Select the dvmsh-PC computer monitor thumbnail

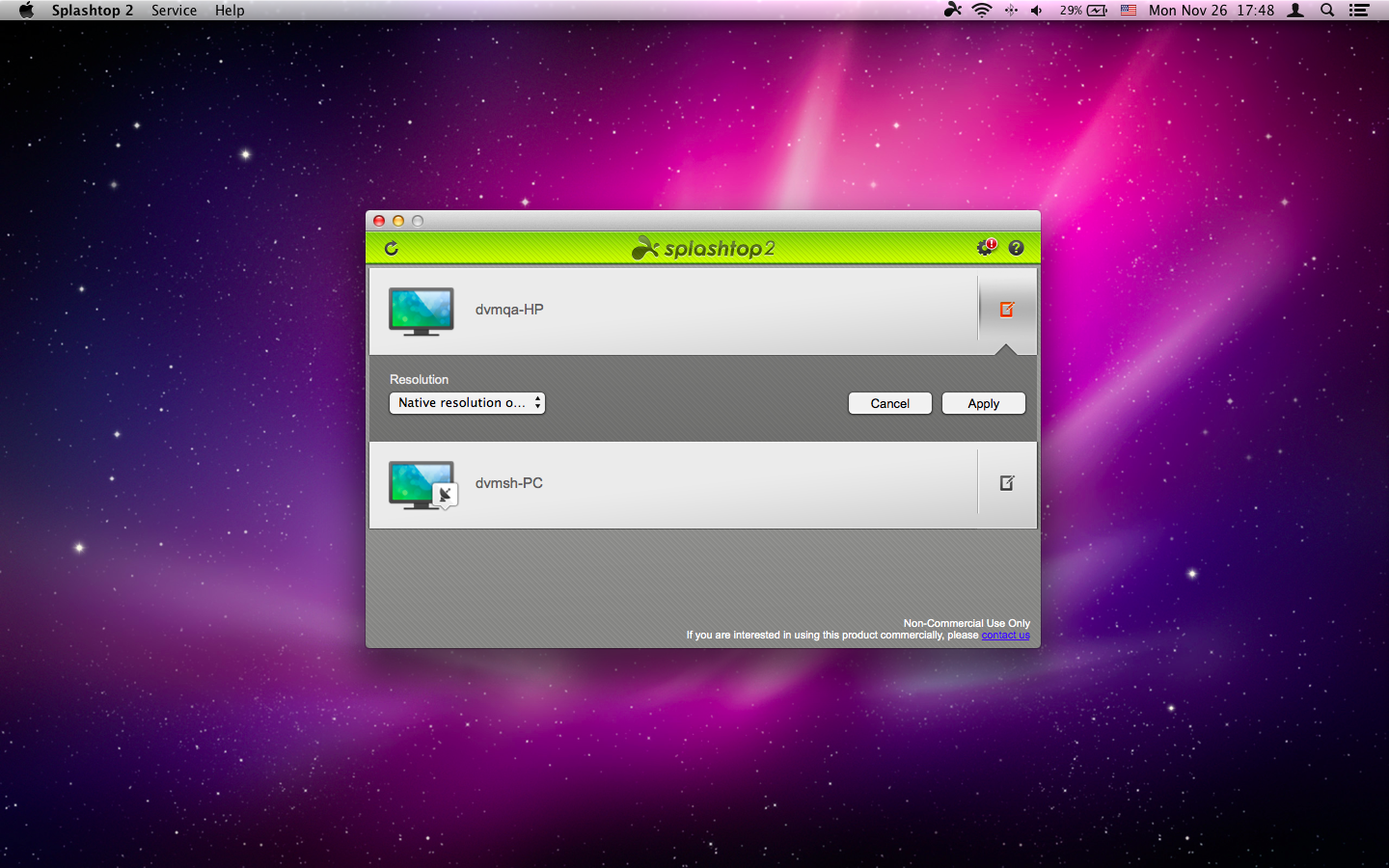point(422,484)
